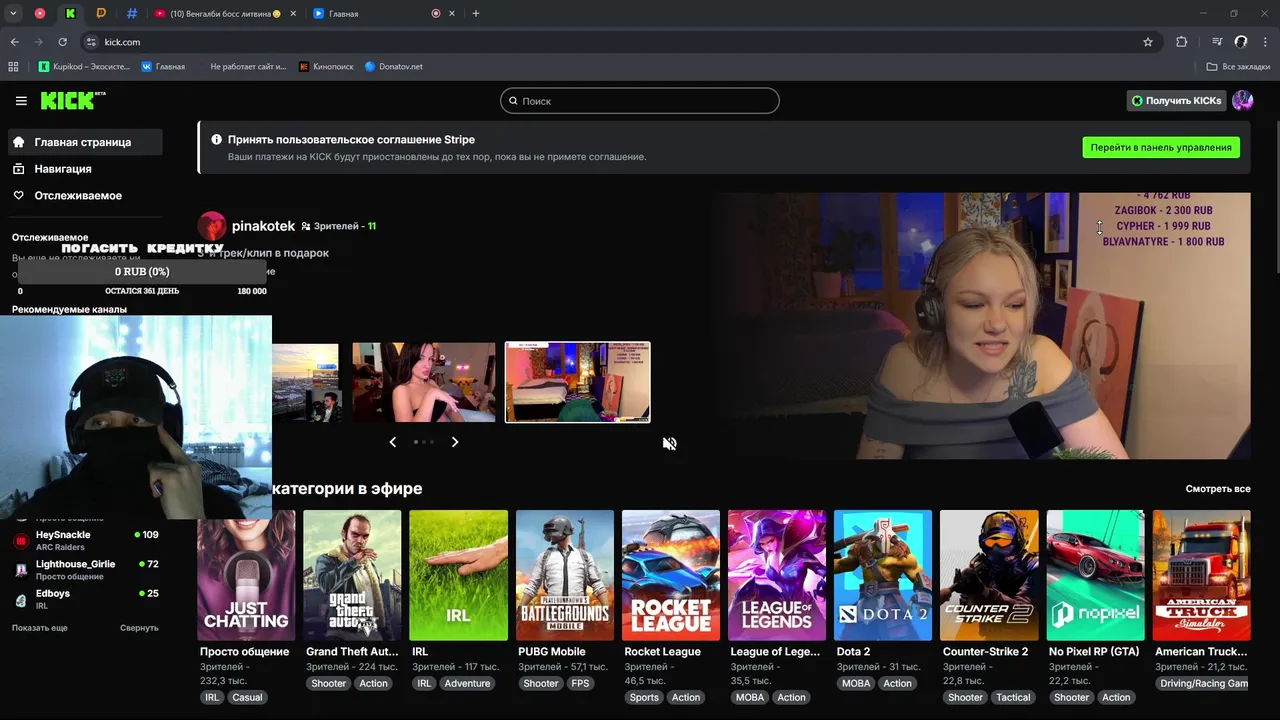
Task: Open browser extensions puzzle icon
Action: 1181,42
